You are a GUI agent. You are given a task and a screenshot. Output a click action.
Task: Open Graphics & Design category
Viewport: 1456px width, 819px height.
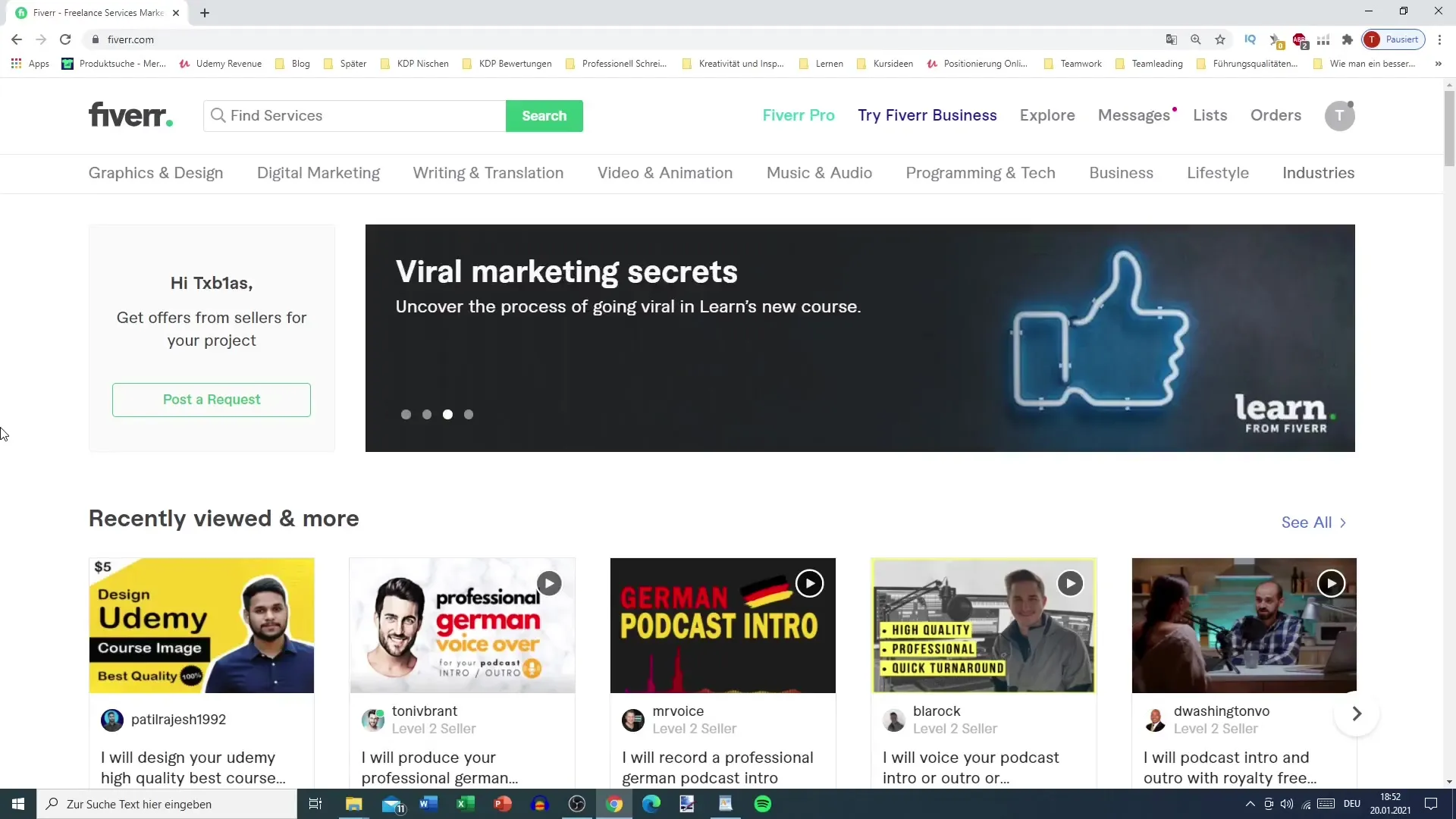(155, 173)
